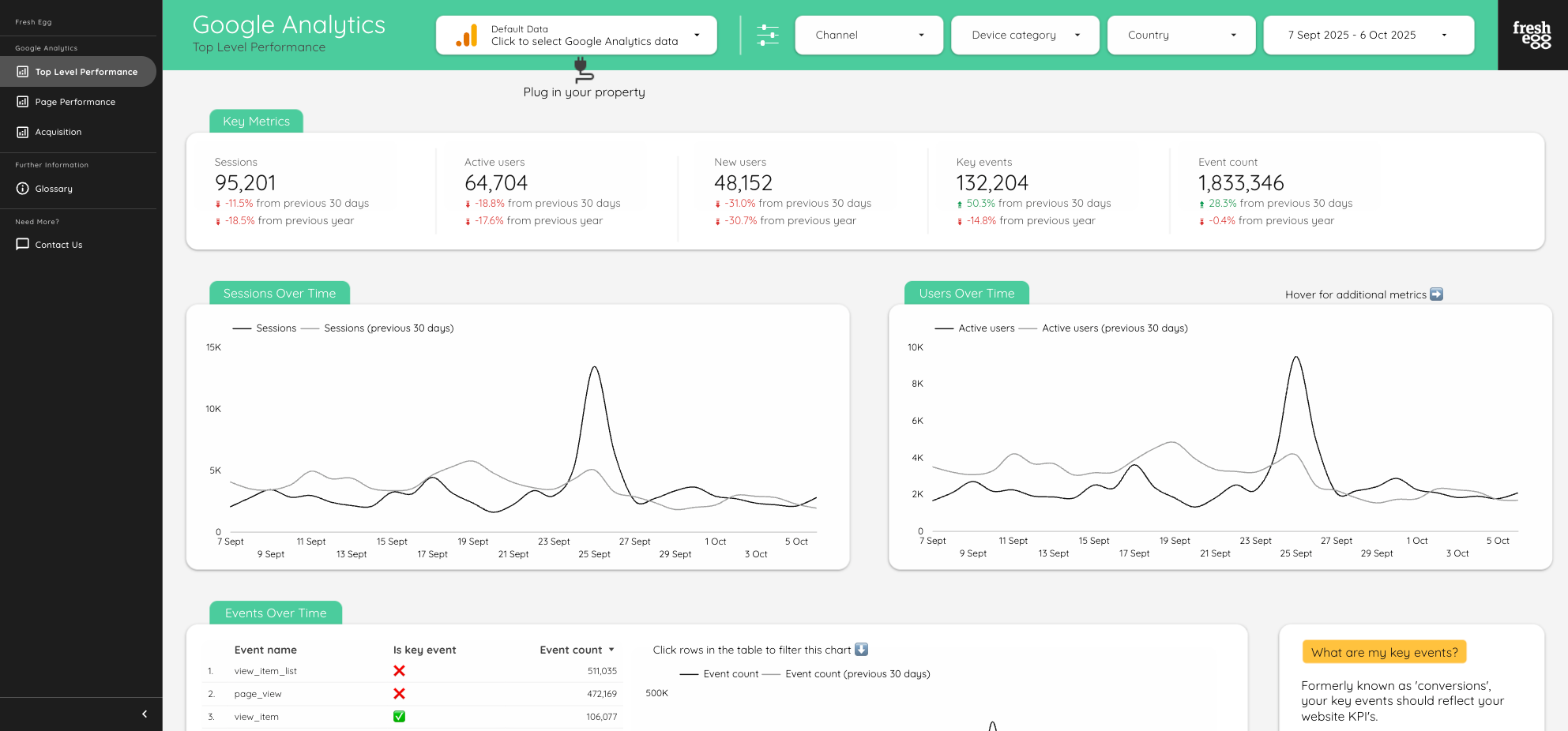Click the Contact Us speech bubble icon
This screenshot has height=731, width=1568.
(x=23, y=245)
